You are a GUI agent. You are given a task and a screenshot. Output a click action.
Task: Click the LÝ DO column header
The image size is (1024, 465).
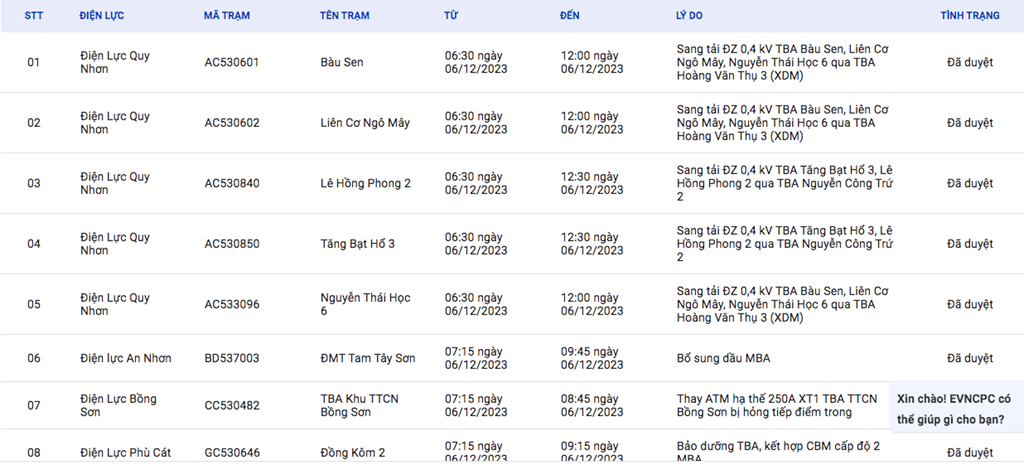689,16
